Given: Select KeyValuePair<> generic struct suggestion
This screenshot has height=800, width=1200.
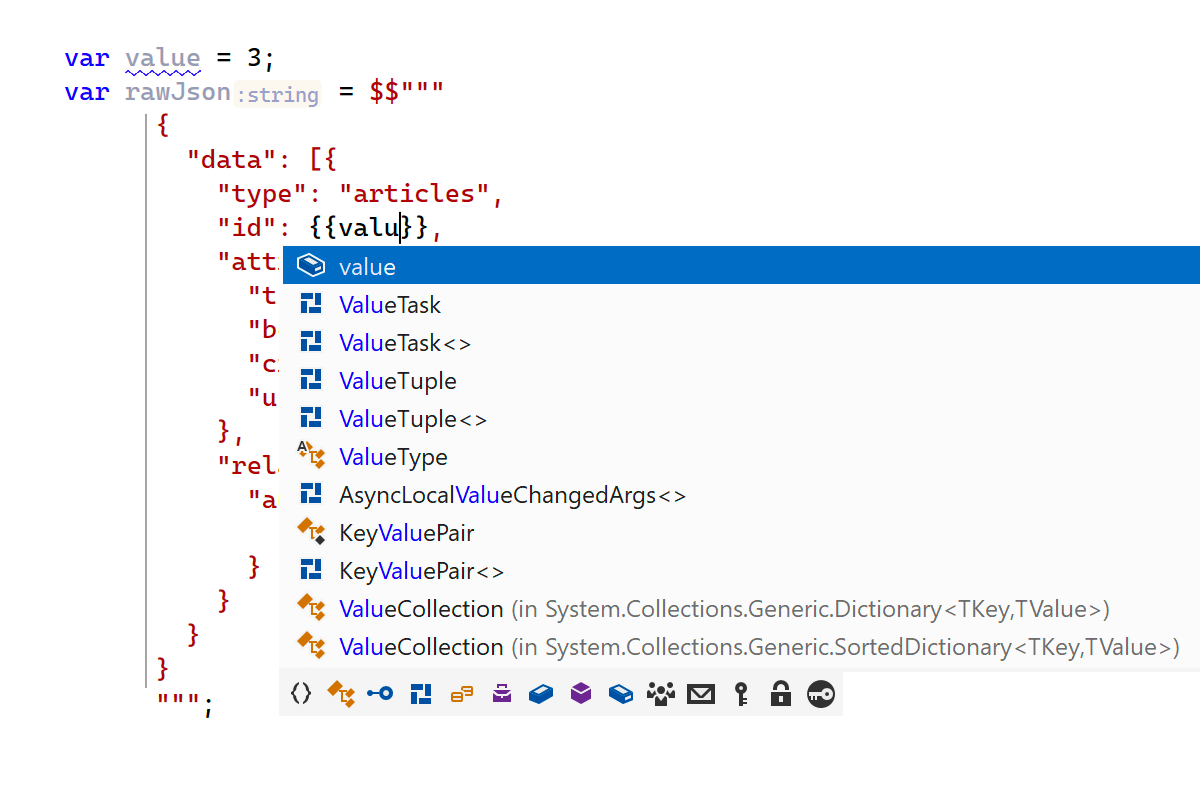Looking at the screenshot, I should (x=421, y=571).
